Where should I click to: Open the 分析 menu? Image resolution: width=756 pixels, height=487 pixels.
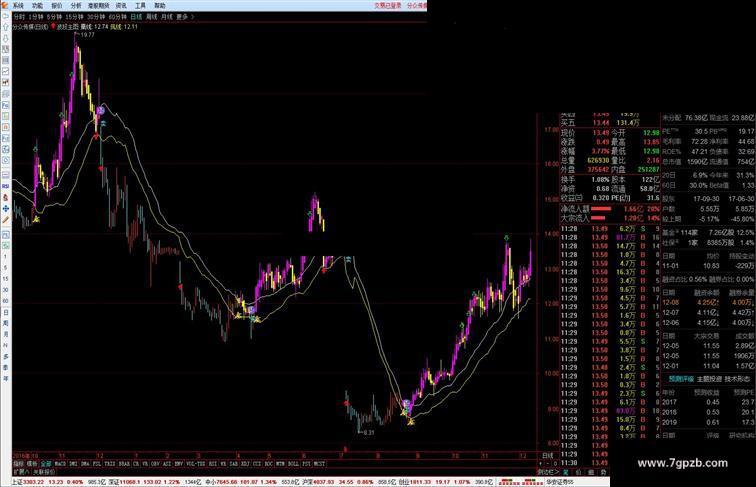pos(76,6)
